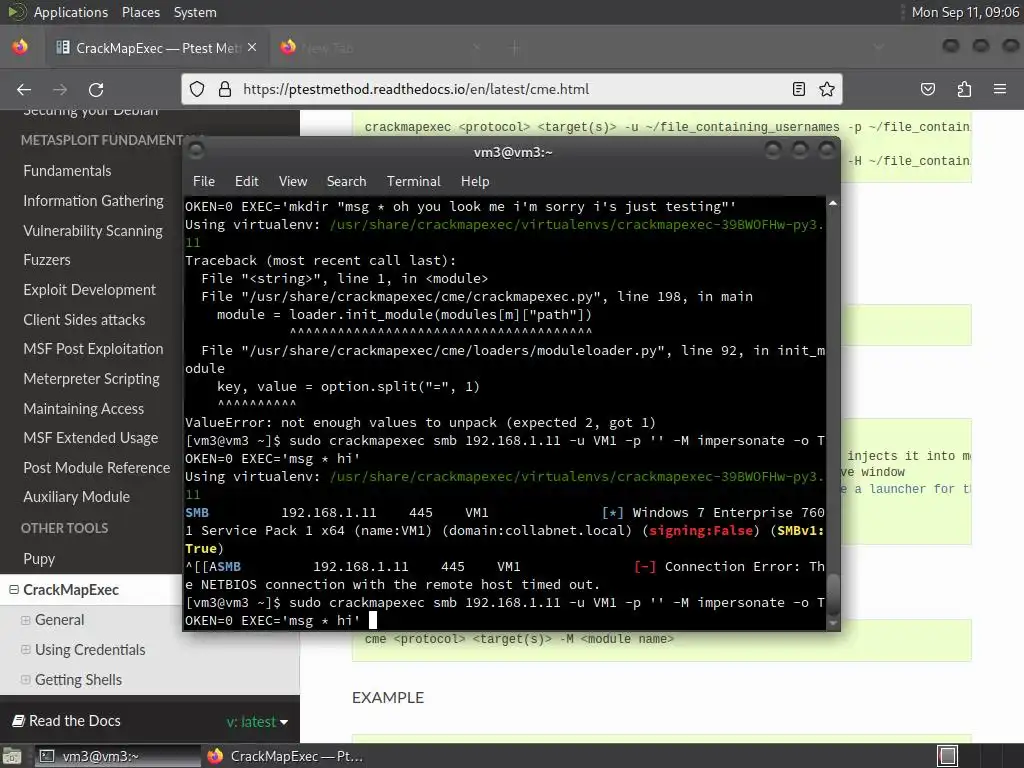Viewport: 1024px width, 768px height.
Task: Click the Read the Docs book icon
Action: [x=18, y=720]
